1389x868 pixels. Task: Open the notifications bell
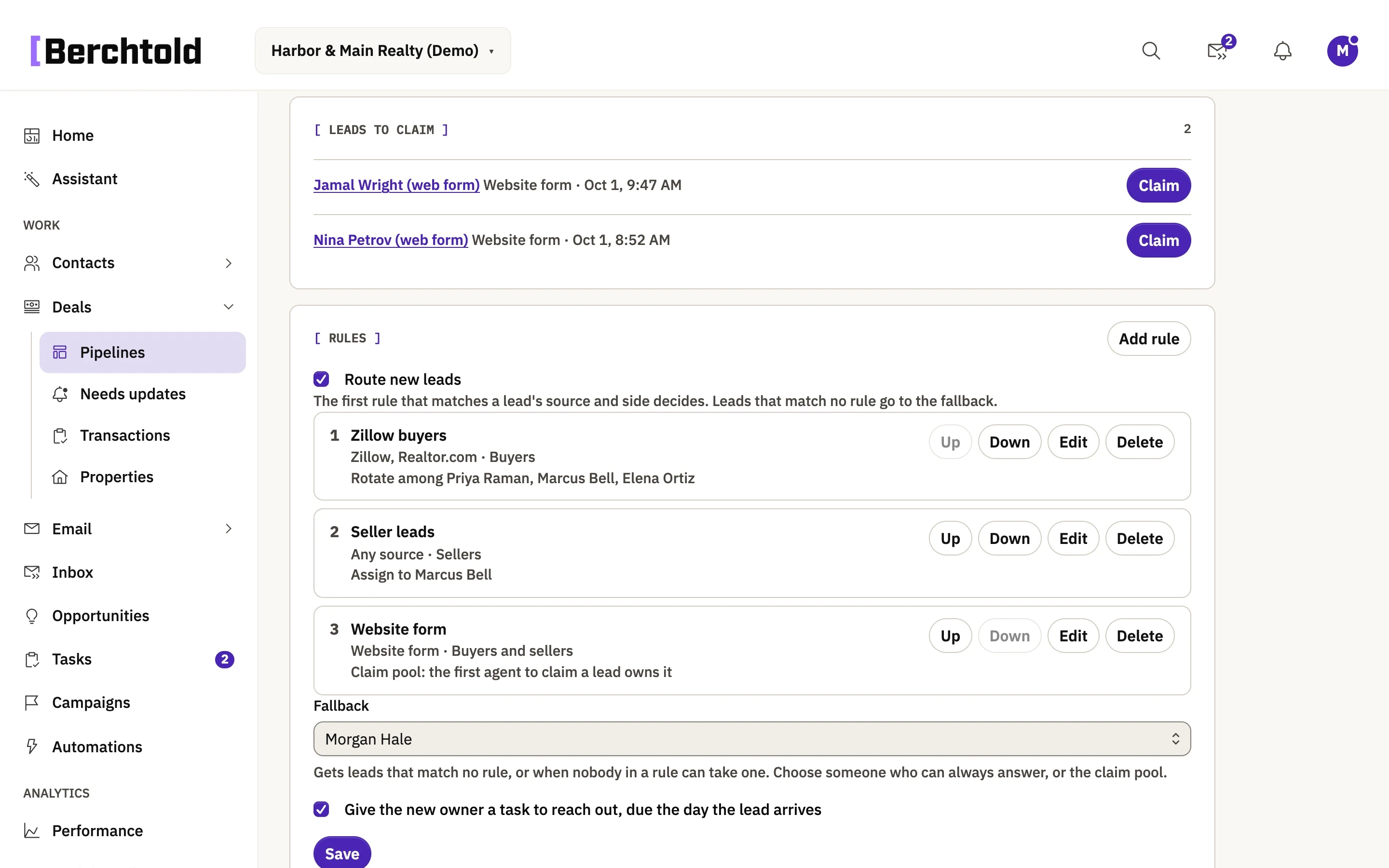coord(1282,51)
